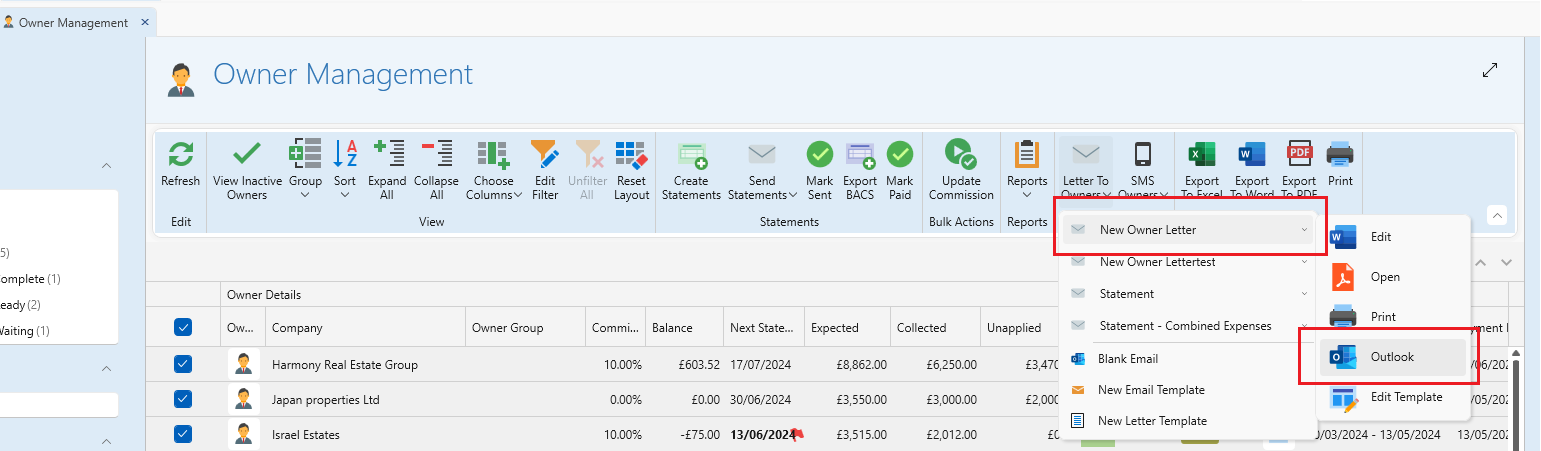Click Expand All icon
Screen dimensions: 1541x451
[388, 153]
